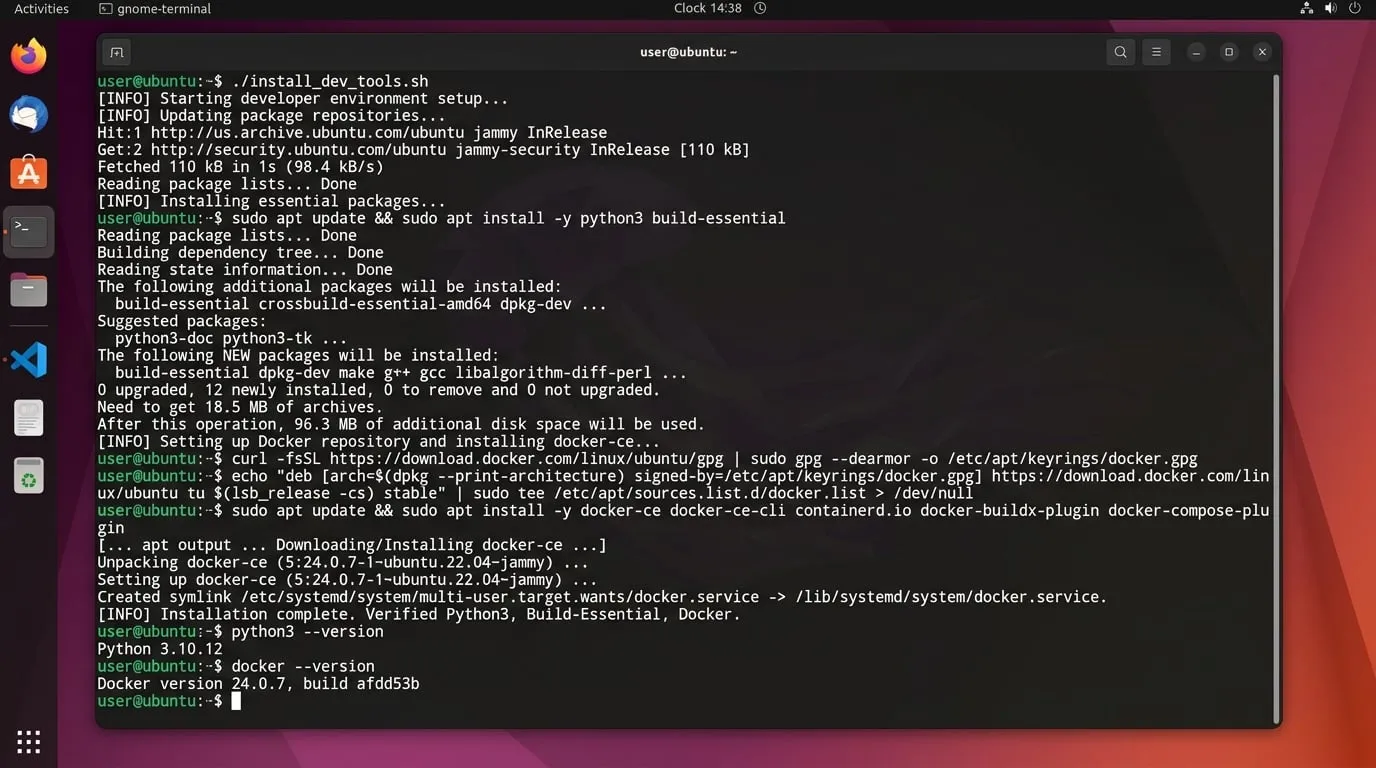The width and height of the screenshot is (1376, 768).
Task: Minimize the terminal window
Action: click(x=1196, y=52)
